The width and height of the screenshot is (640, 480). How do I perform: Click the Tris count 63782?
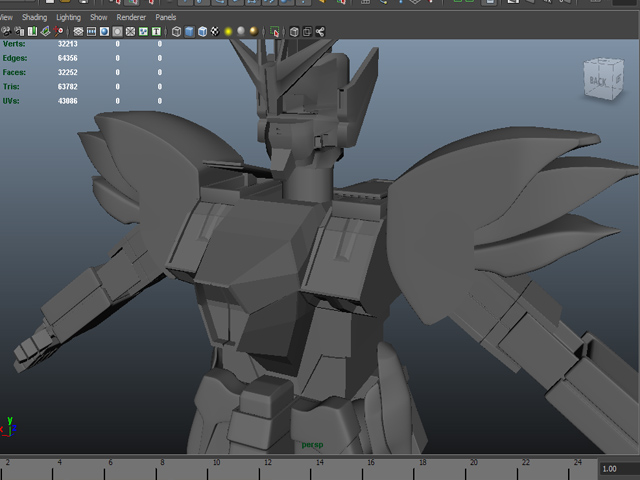67,87
